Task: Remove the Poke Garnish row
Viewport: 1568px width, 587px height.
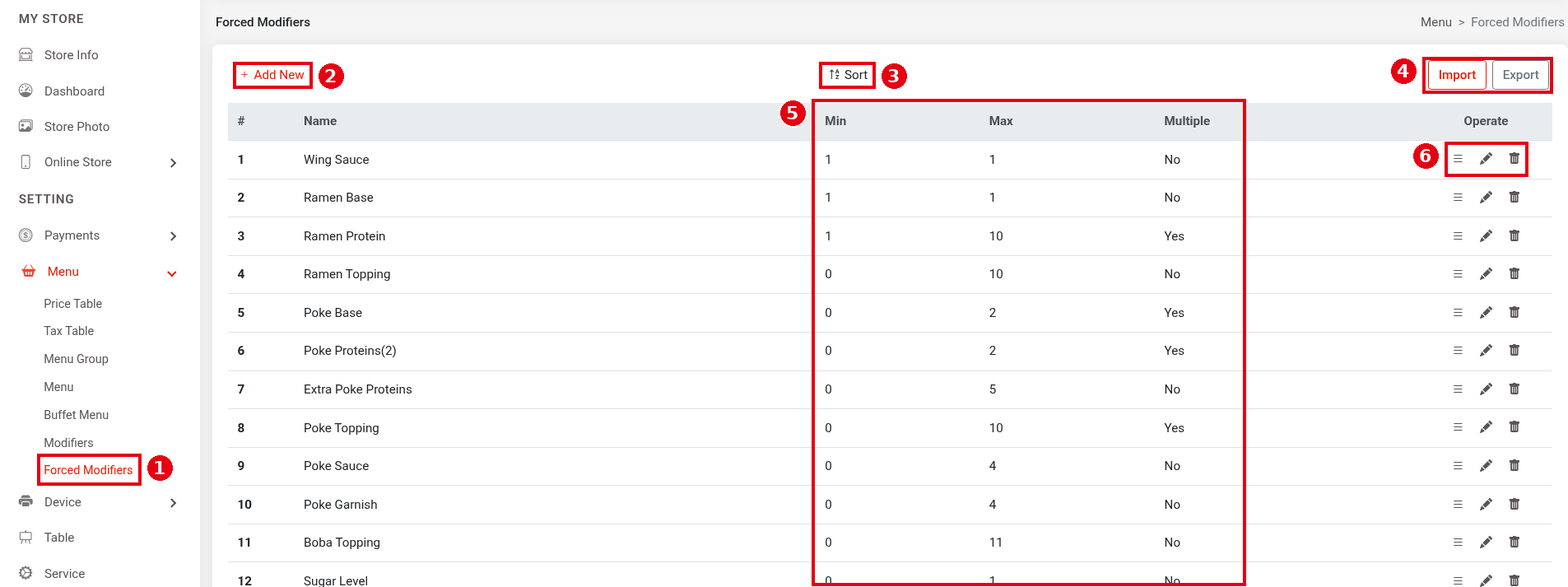Action: coord(1514,504)
